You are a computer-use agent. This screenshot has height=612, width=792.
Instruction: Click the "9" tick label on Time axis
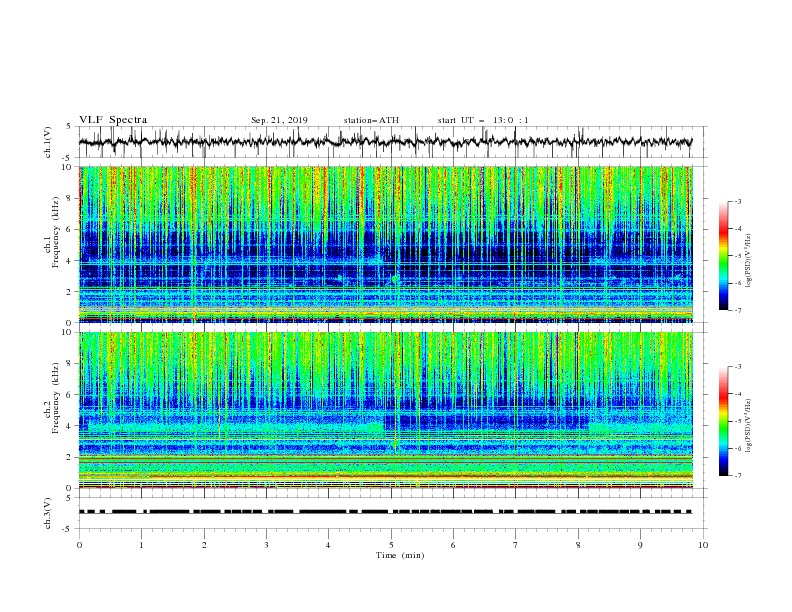click(640, 545)
